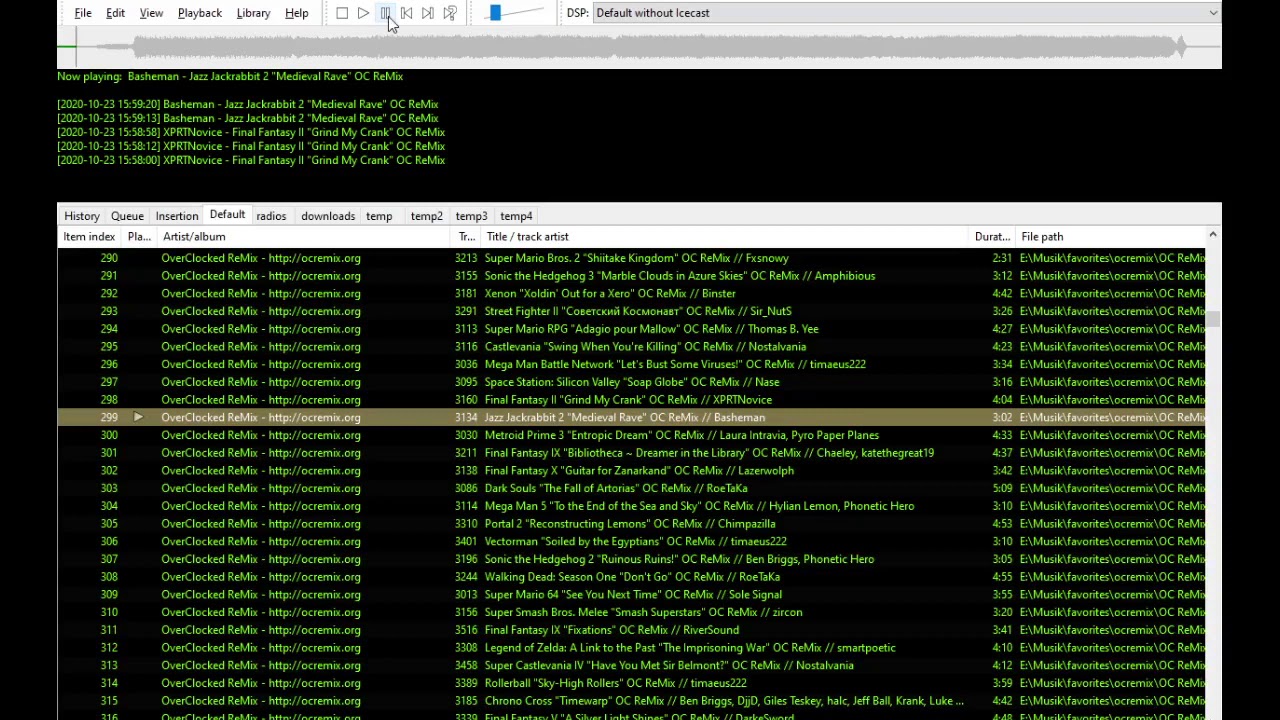Open the View menu
Viewport: 1280px width, 720px height.
tap(151, 13)
